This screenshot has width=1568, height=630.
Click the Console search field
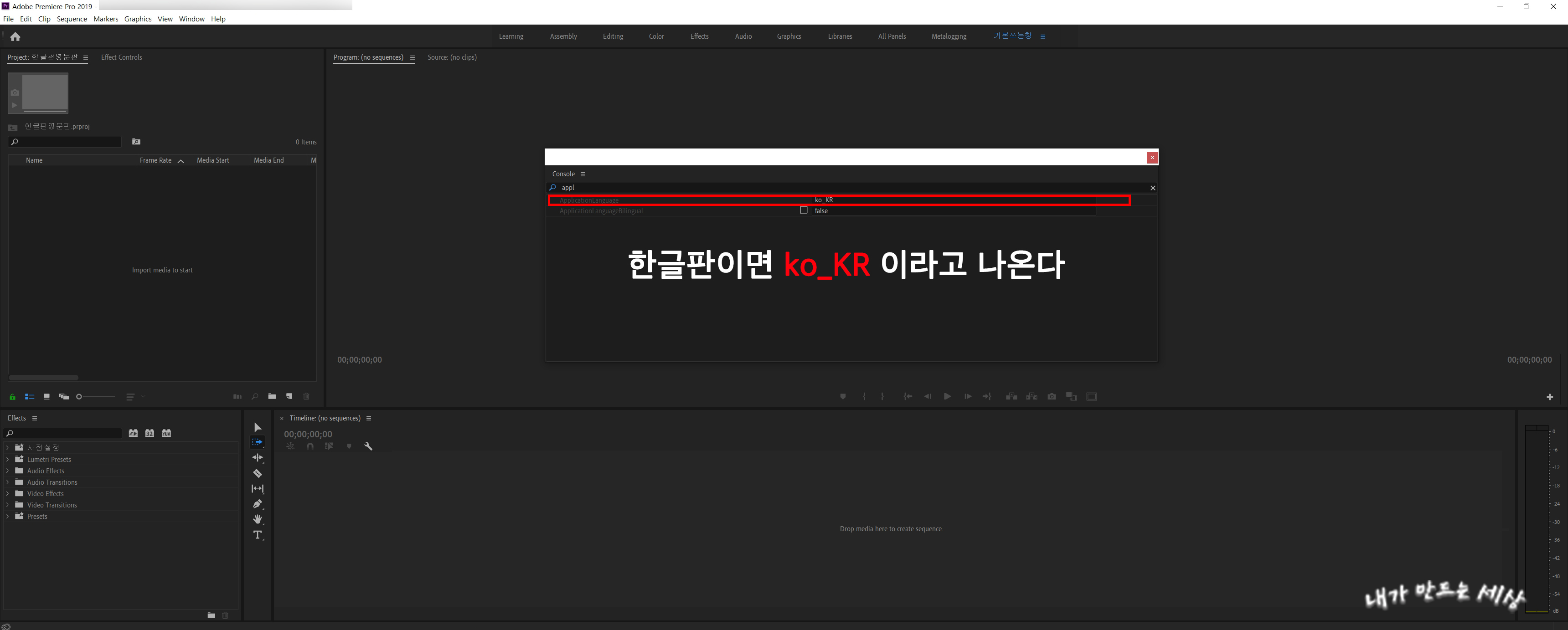852,188
